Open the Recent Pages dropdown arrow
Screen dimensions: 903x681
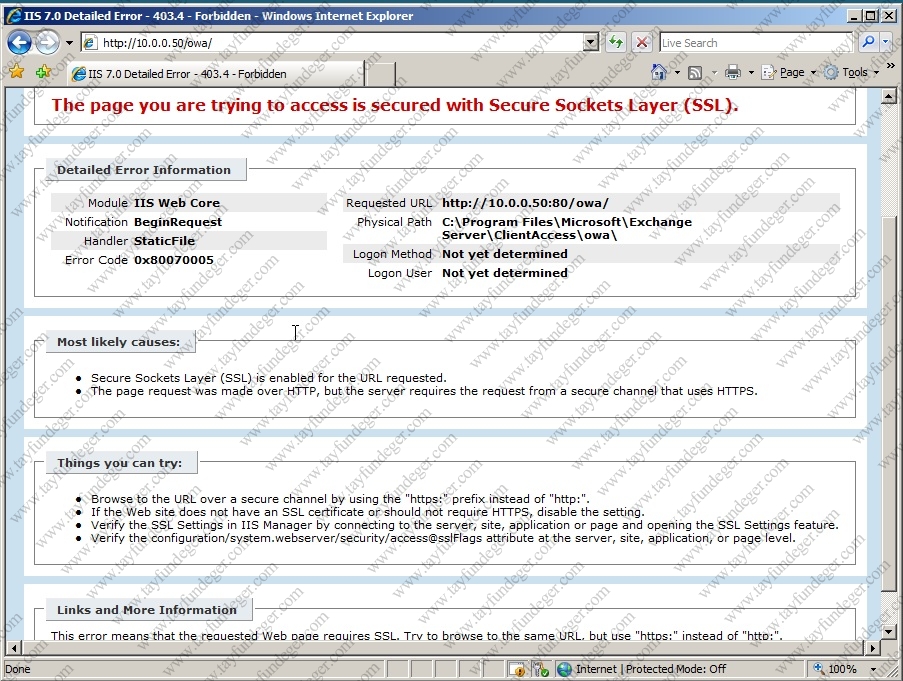[69, 43]
